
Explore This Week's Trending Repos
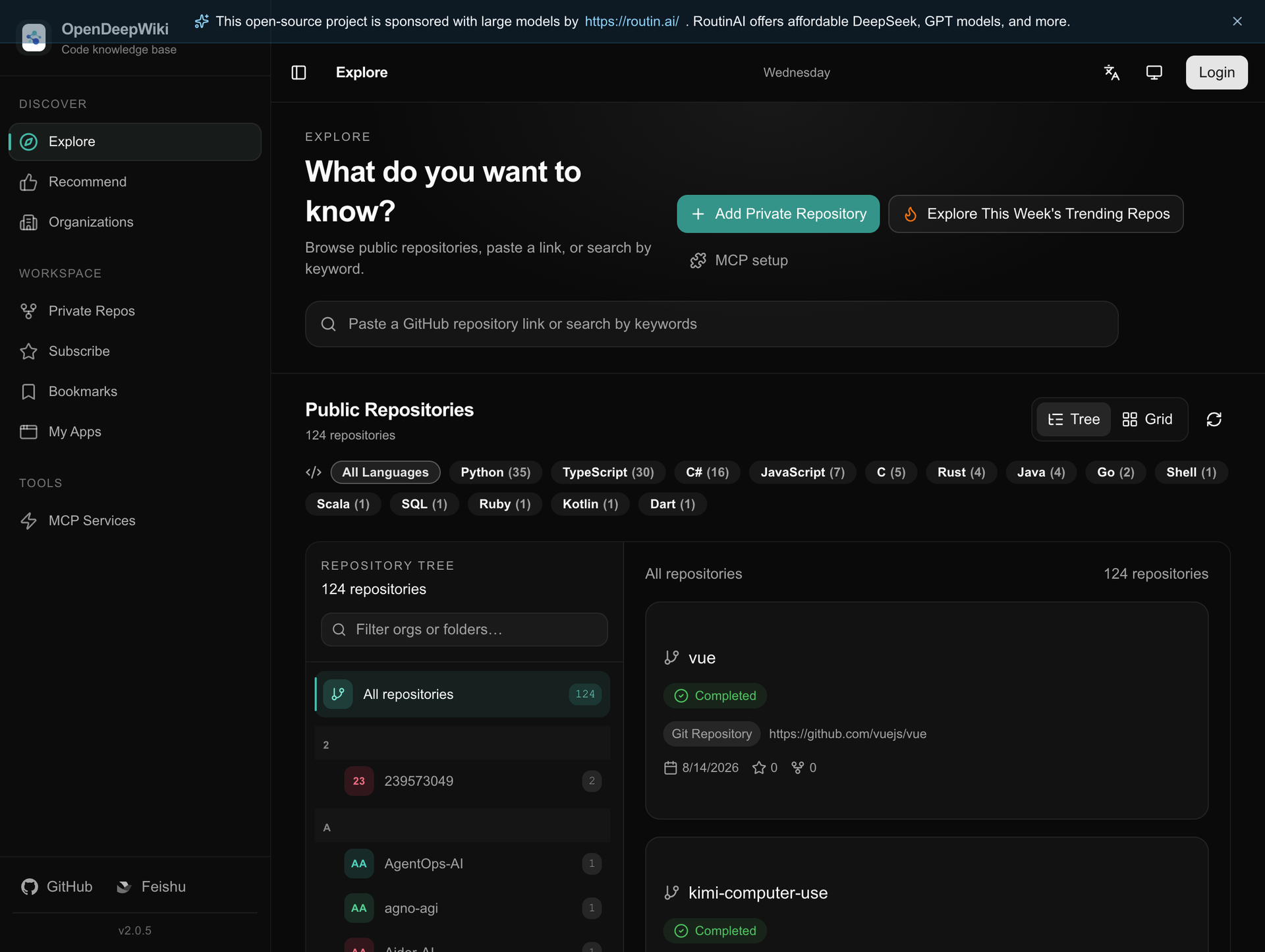pyautogui.click(x=1036, y=213)
